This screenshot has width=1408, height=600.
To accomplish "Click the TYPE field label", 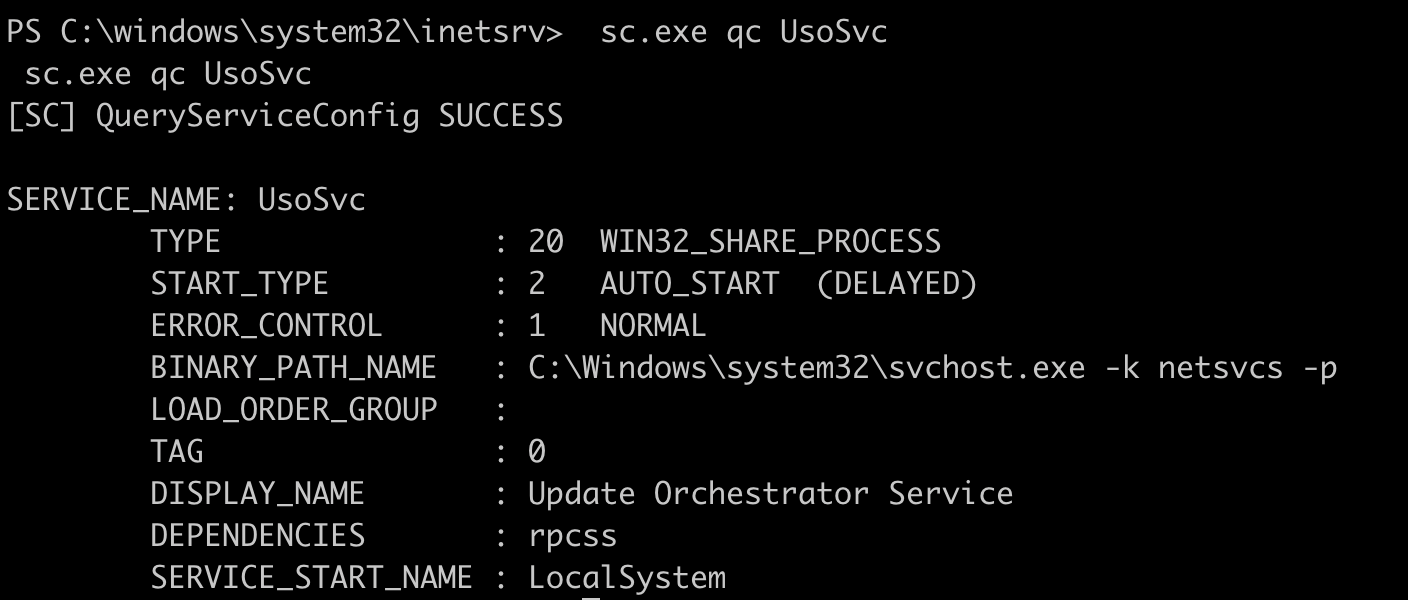I will click(185, 242).
